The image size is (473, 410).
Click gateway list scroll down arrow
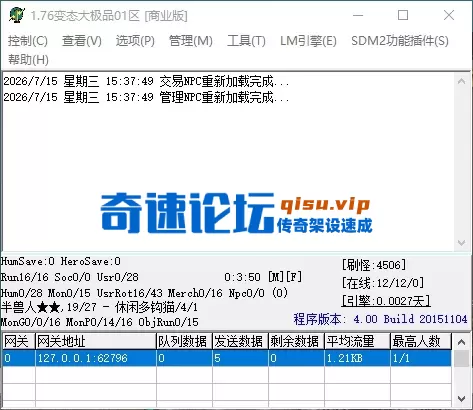pyautogui.click(x=461, y=399)
